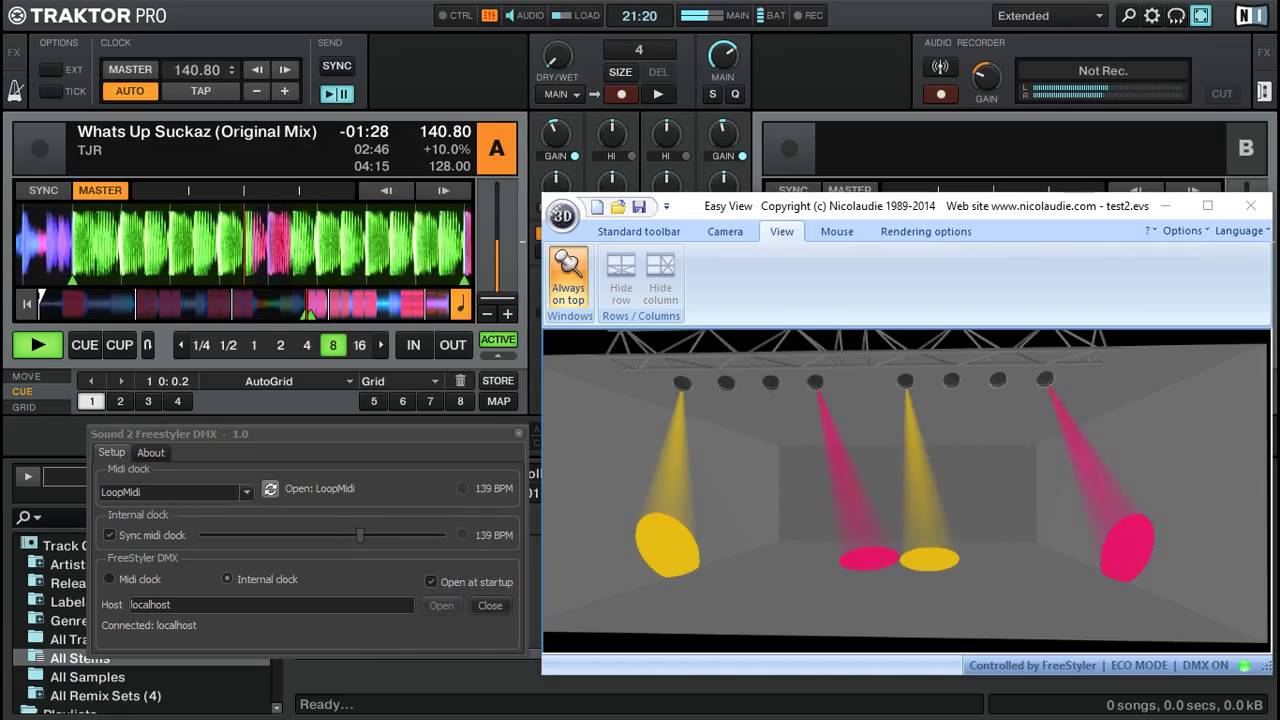Open Language menu in Easy View
Image resolution: width=1280 pixels, height=720 pixels.
[x=1243, y=230]
